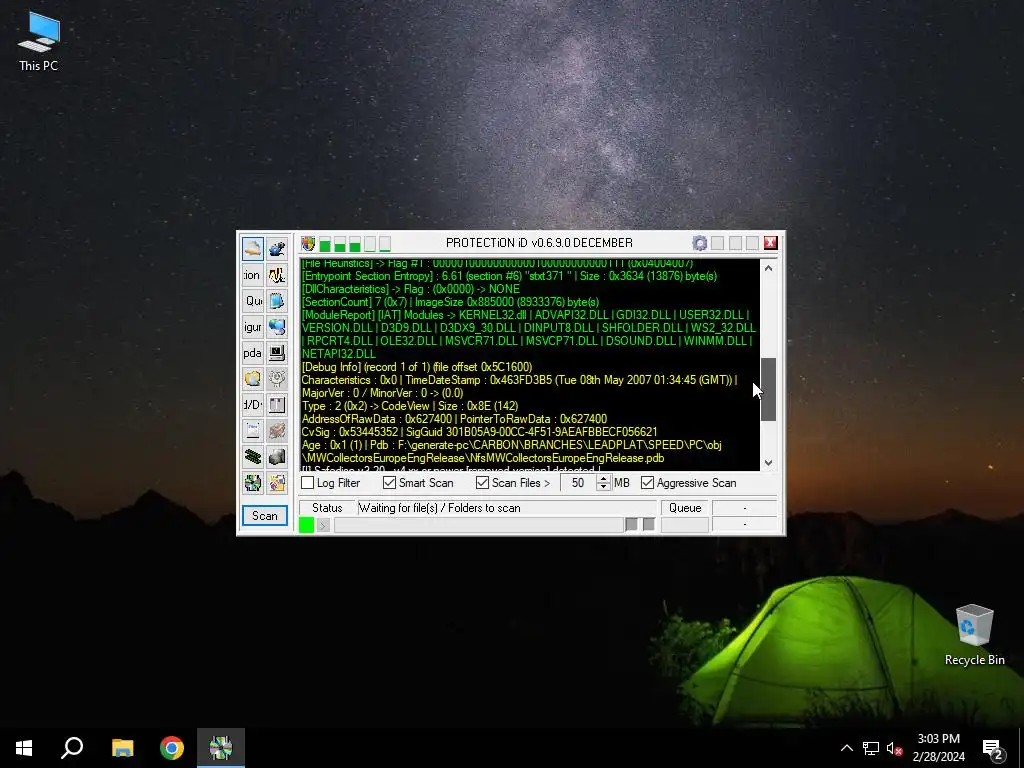Click the document page icon sidebar button
1024x768 pixels.
[x=253, y=431]
